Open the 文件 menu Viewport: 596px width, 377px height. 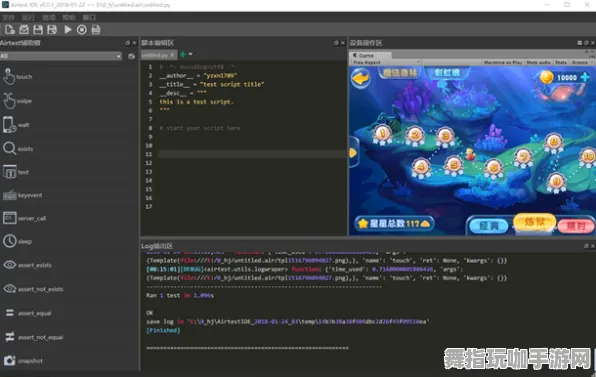pyautogui.click(x=8, y=17)
